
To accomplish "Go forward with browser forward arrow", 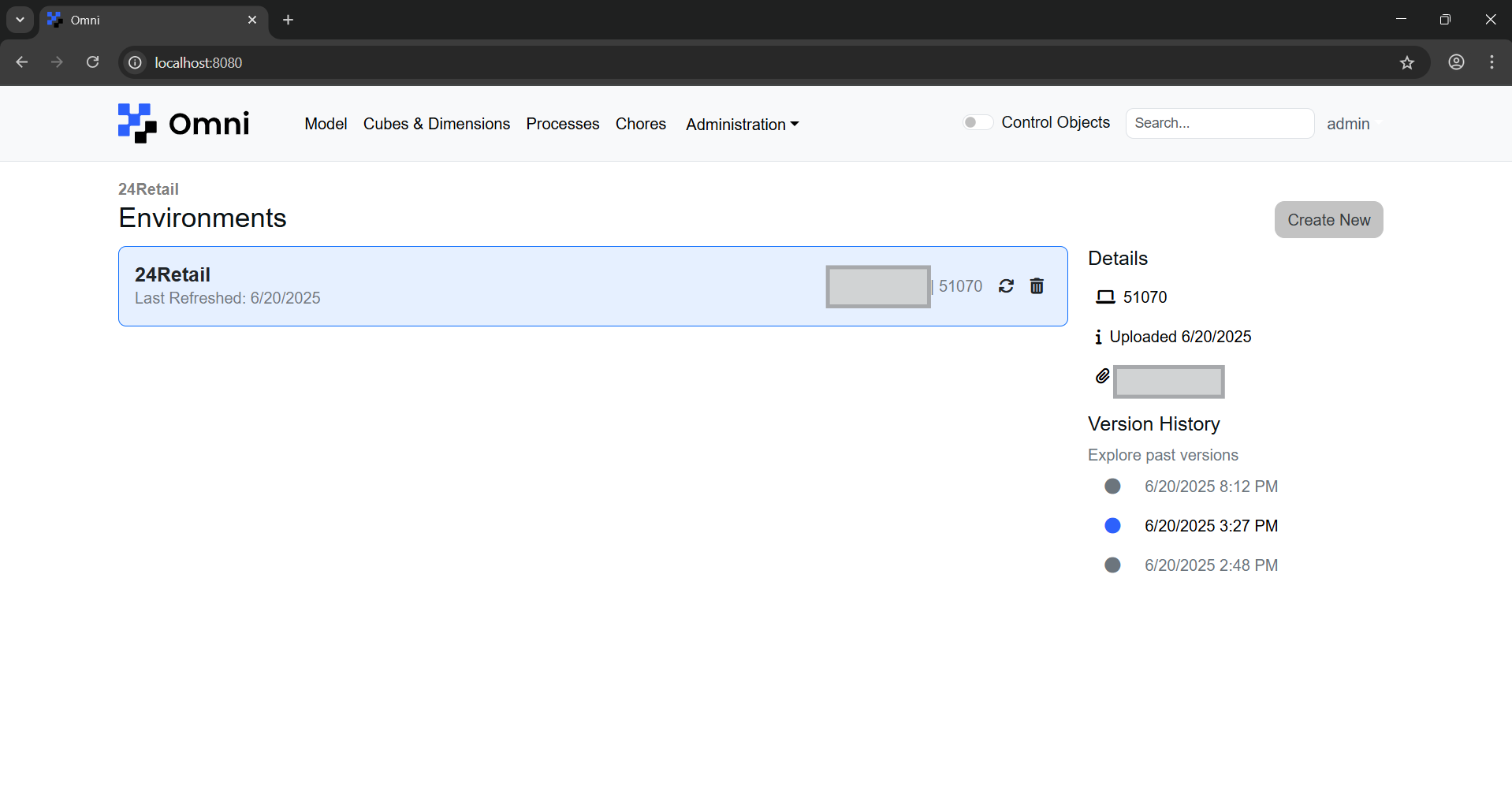I will (x=57, y=62).
